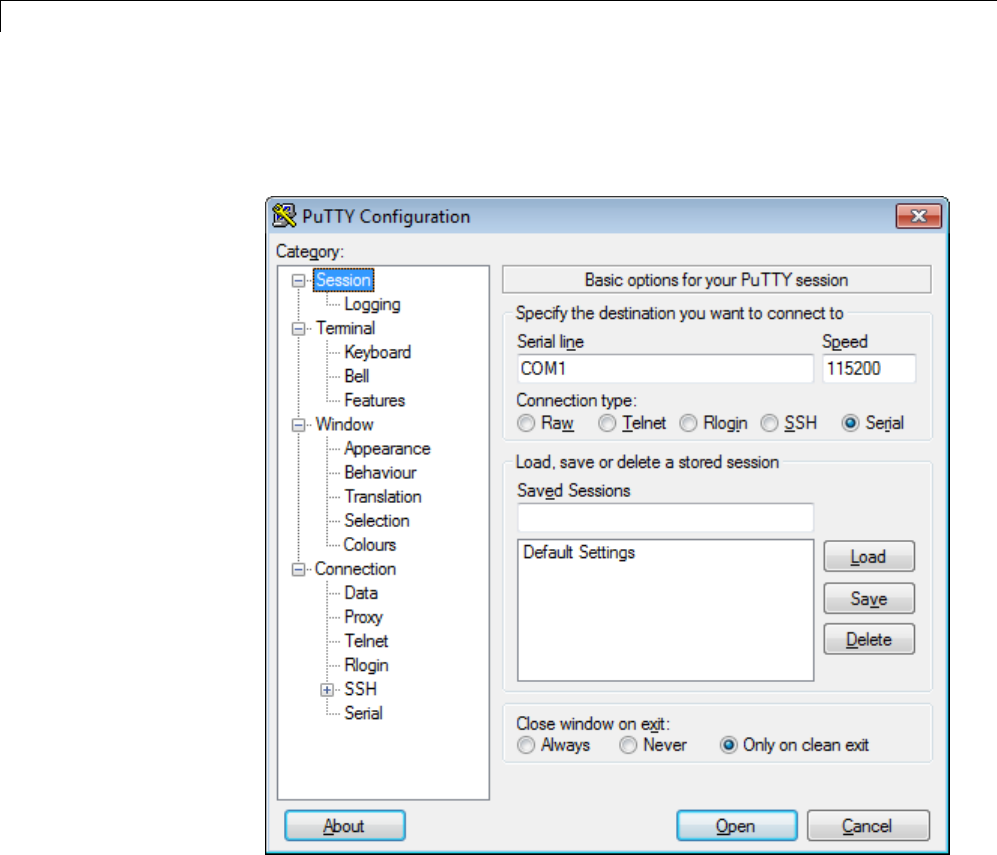The height and width of the screenshot is (855, 997).
Task: Open the Bell category
Action: [x=357, y=376]
